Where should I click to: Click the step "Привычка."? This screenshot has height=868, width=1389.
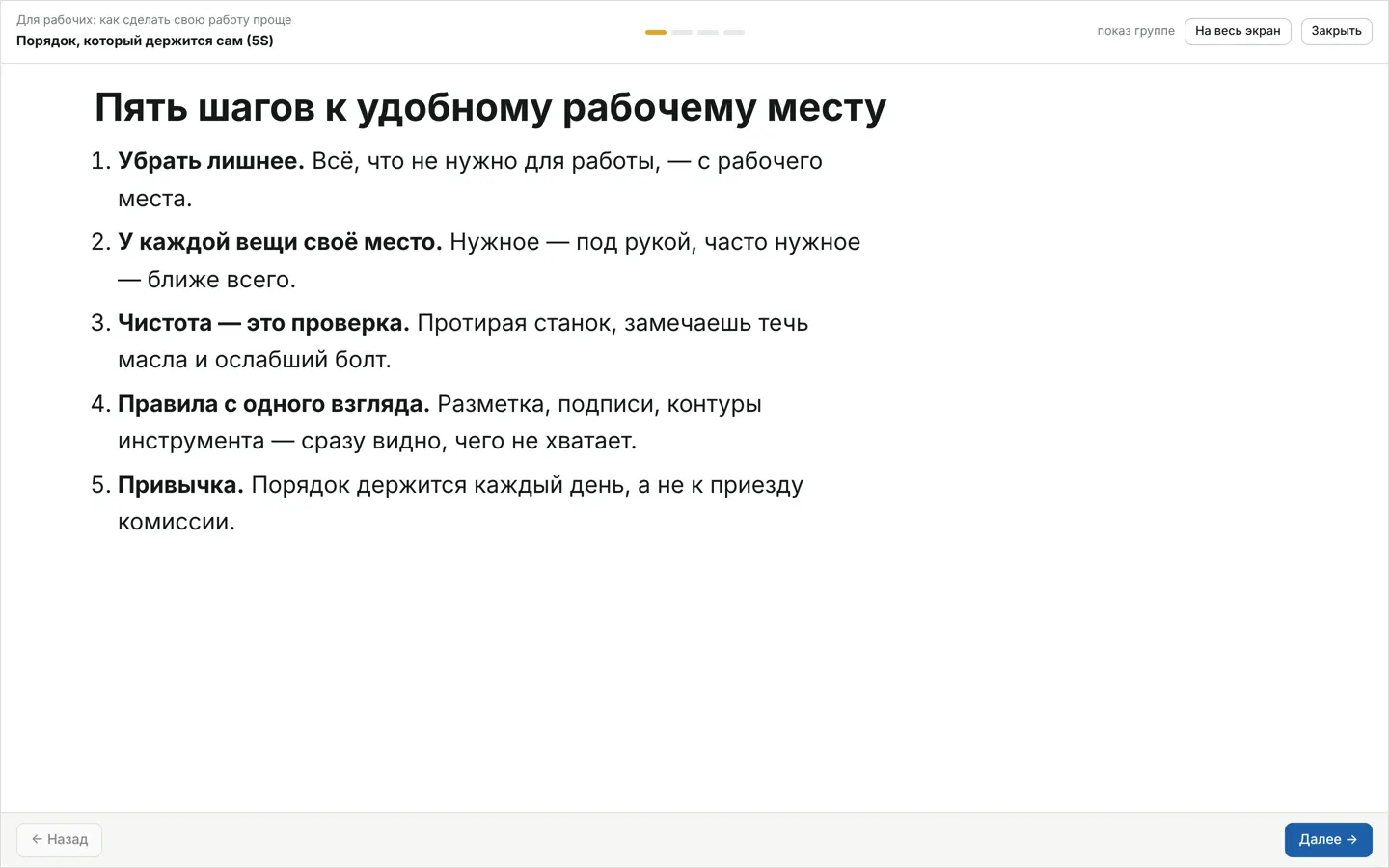(x=180, y=485)
